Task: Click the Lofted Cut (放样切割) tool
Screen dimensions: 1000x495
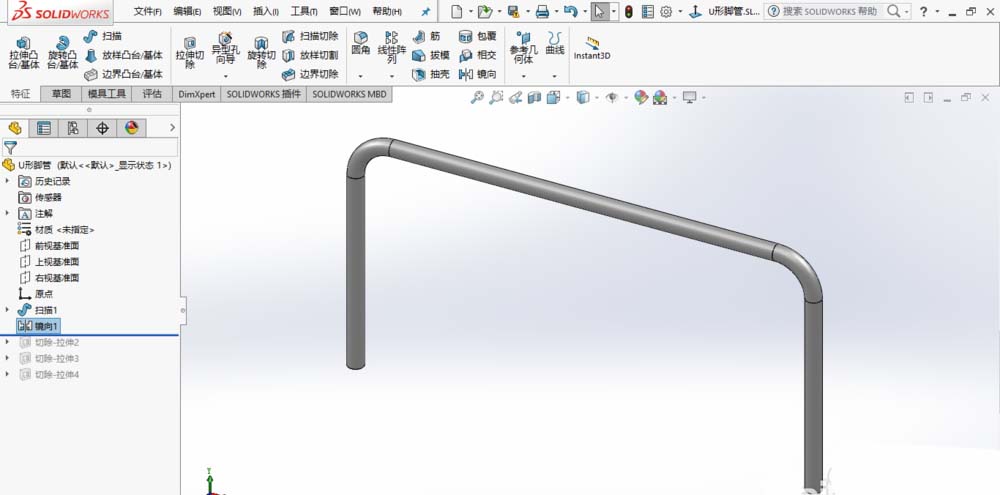Action: 310,55
